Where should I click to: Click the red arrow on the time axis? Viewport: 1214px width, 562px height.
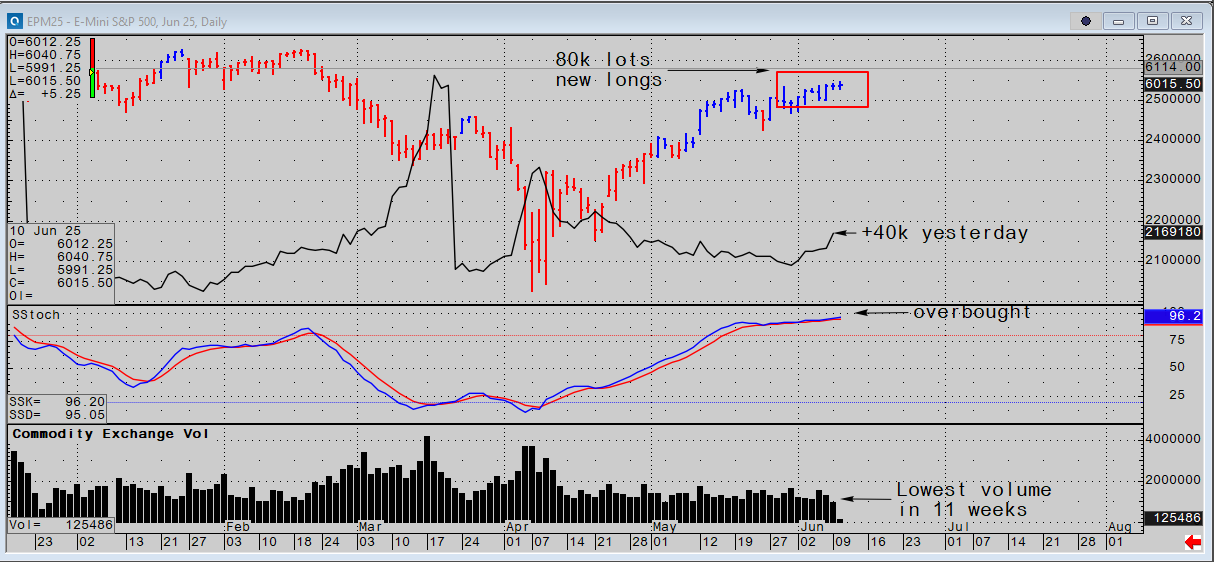[x=1193, y=541]
